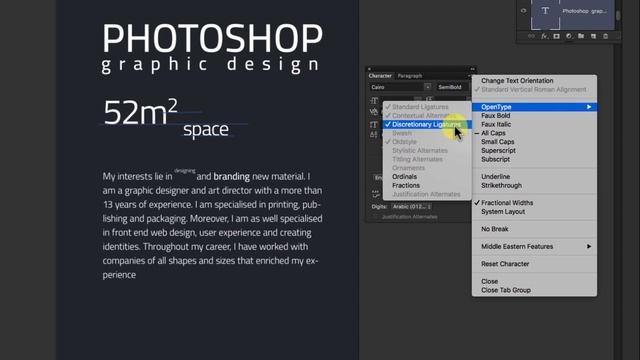Select System Layout in the menu
This screenshot has width=640, height=360.
534,212
